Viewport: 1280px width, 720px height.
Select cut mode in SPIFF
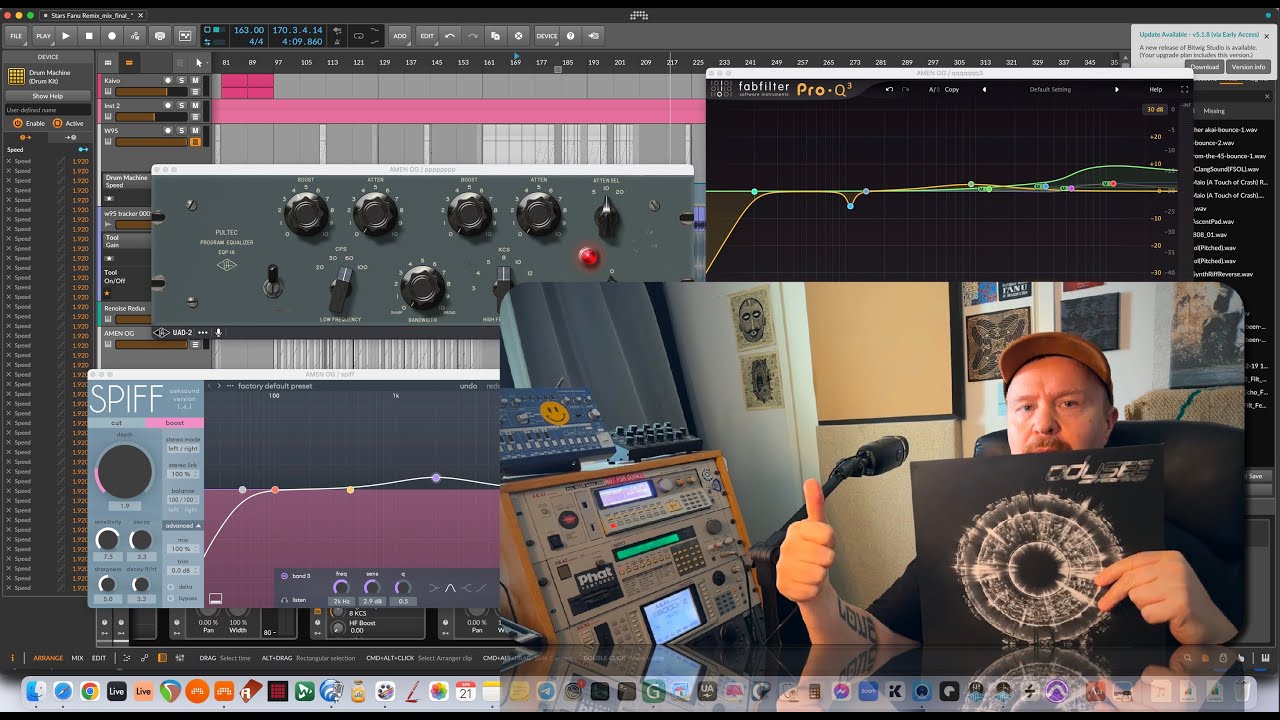(x=117, y=423)
